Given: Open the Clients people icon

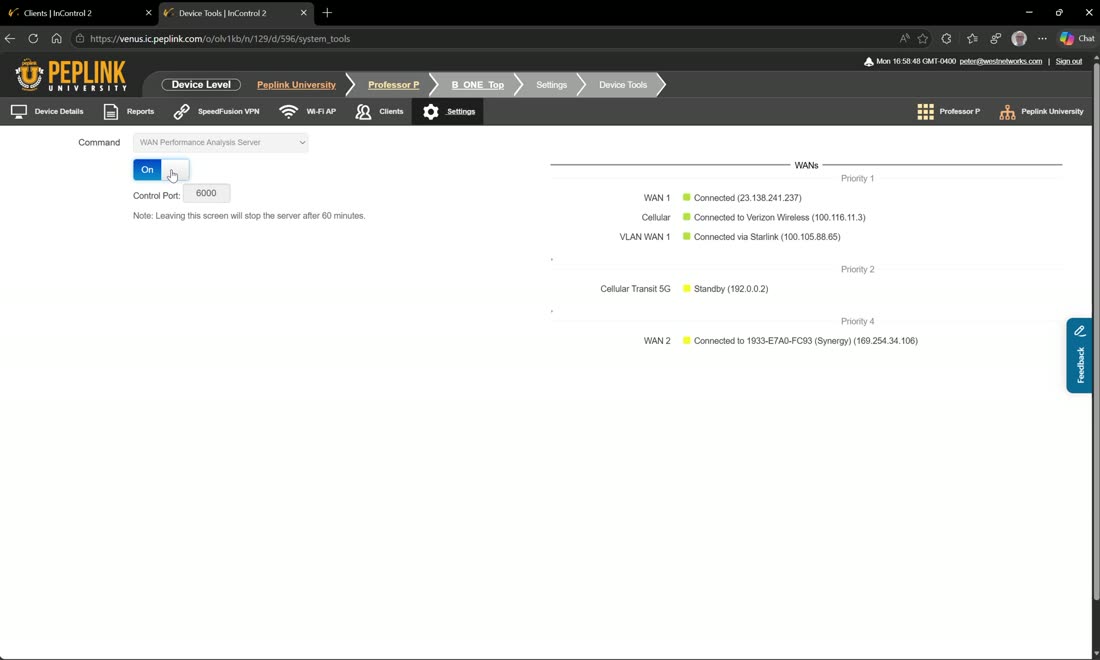Looking at the screenshot, I should [363, 112].
